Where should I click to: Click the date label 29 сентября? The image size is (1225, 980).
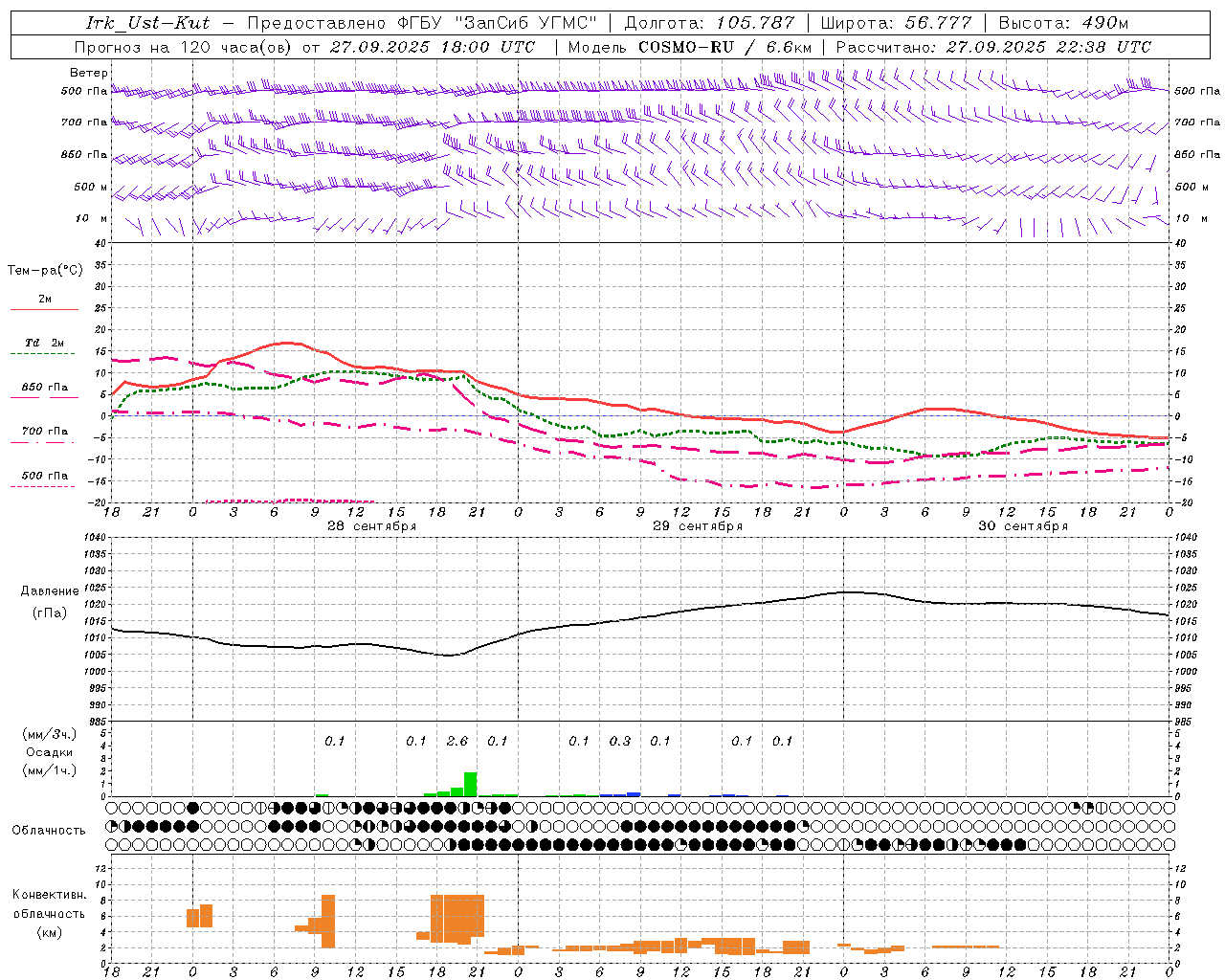click(x=698, y=526)
